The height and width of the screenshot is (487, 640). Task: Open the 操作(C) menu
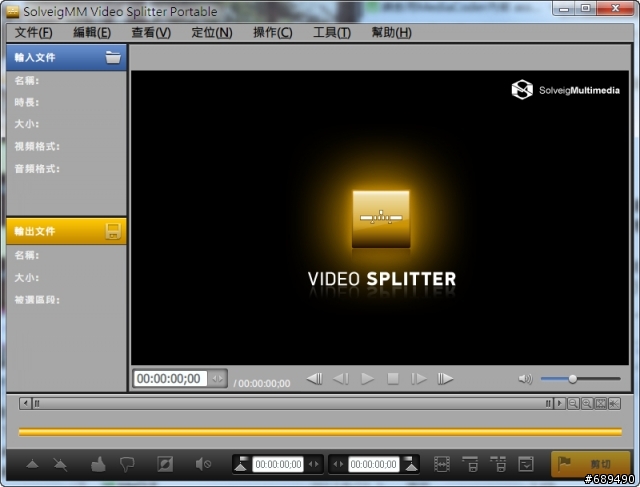273,32
